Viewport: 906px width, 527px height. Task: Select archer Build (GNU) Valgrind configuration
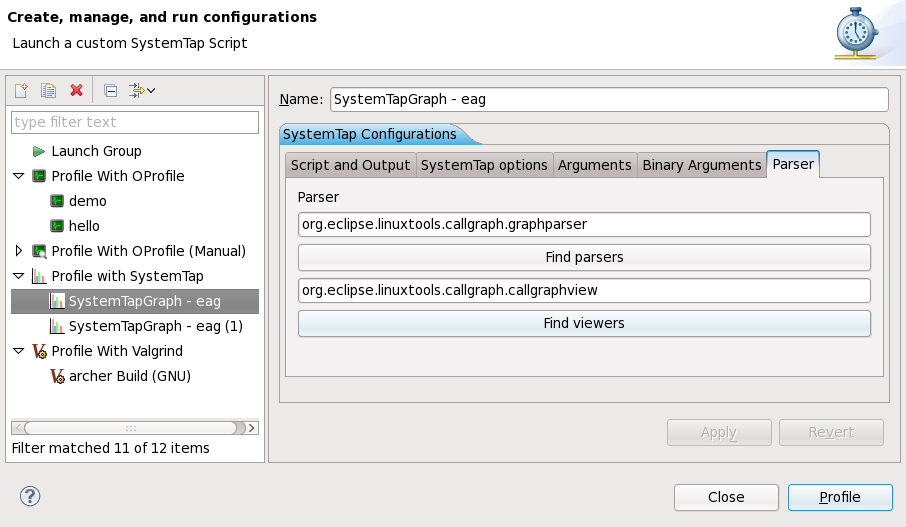click(129, 376)
